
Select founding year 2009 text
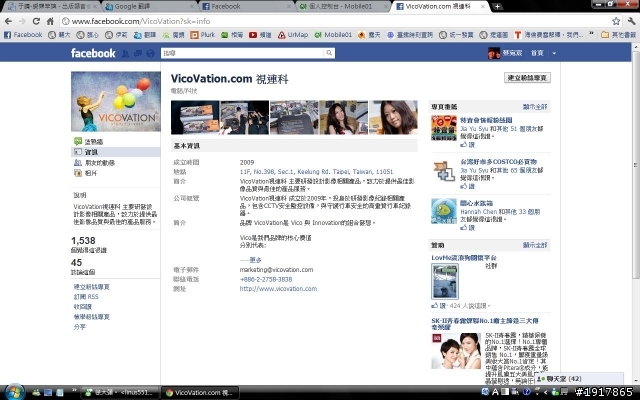coord(247,162)
